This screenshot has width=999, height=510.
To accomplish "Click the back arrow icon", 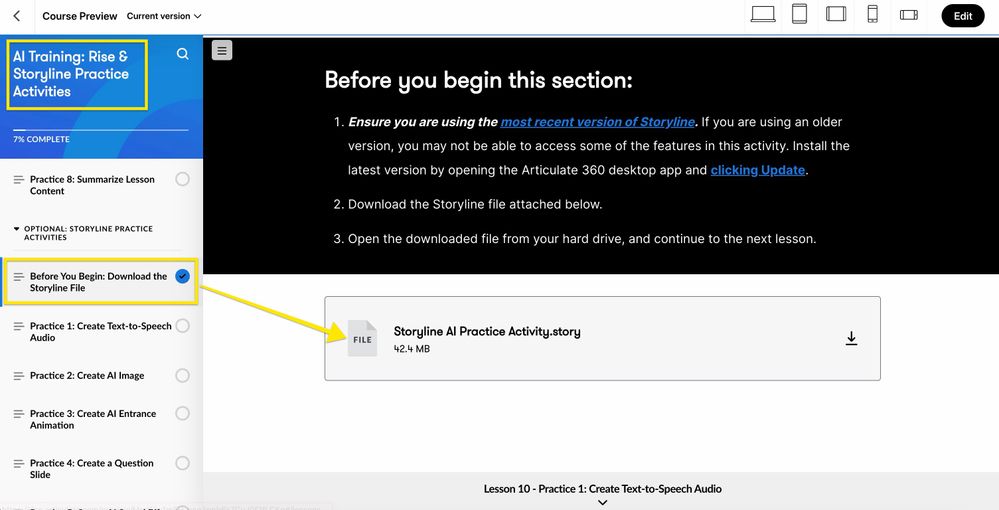I will (17, 16).
